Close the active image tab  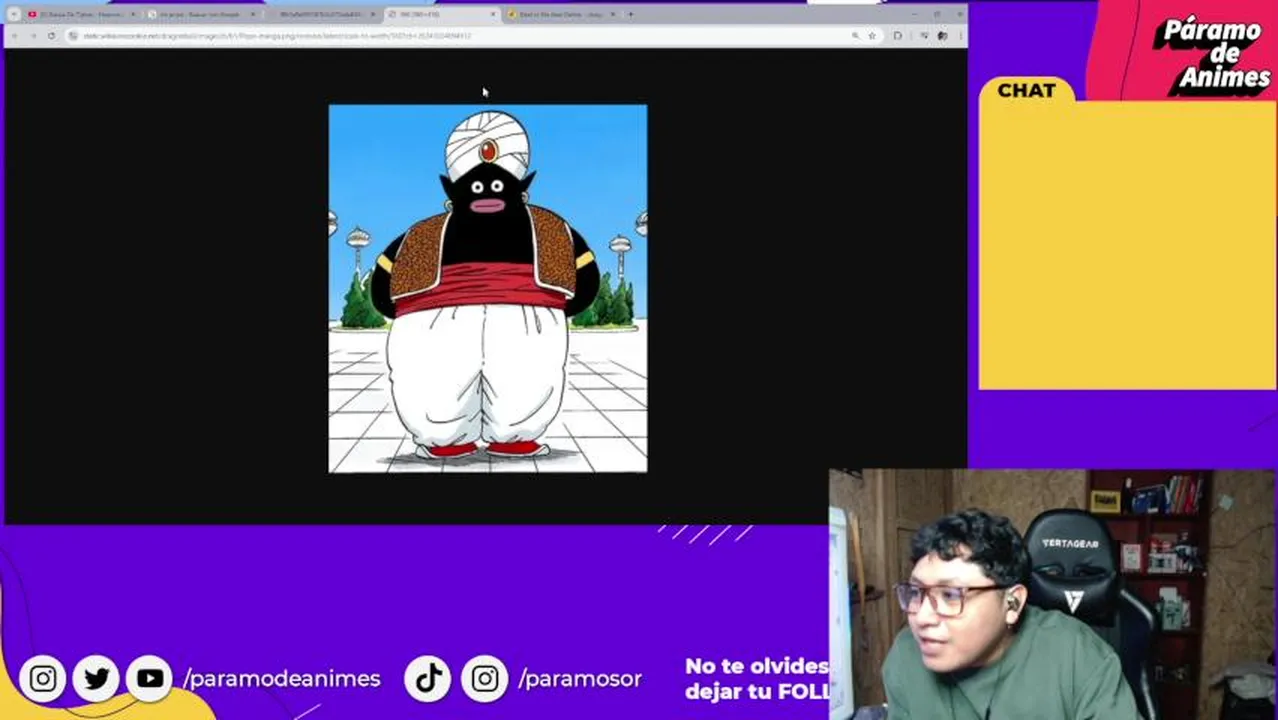coord(493,15)
